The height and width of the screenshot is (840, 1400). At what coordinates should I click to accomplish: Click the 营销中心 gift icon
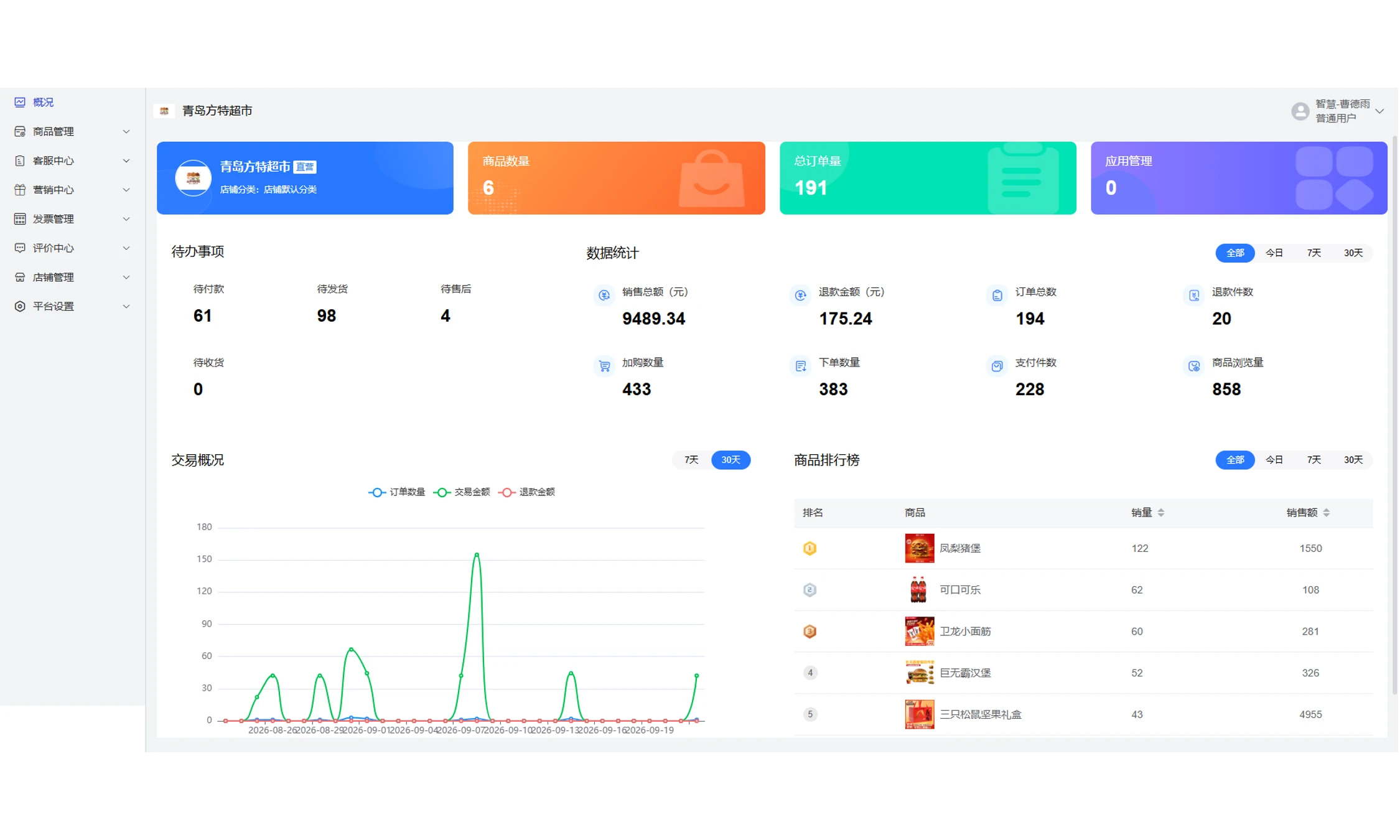click(20, 190)
